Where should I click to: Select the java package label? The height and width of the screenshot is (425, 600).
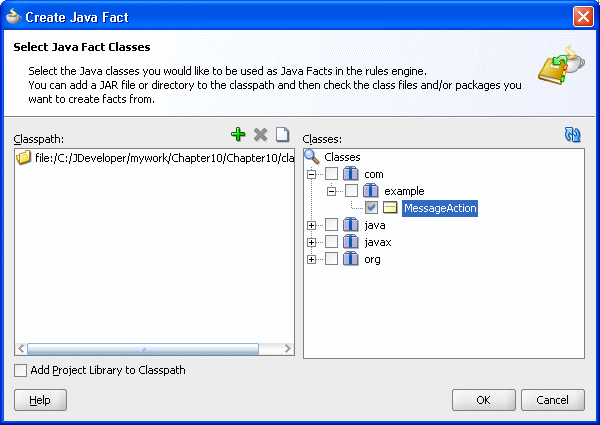click(x=375, y=225)
